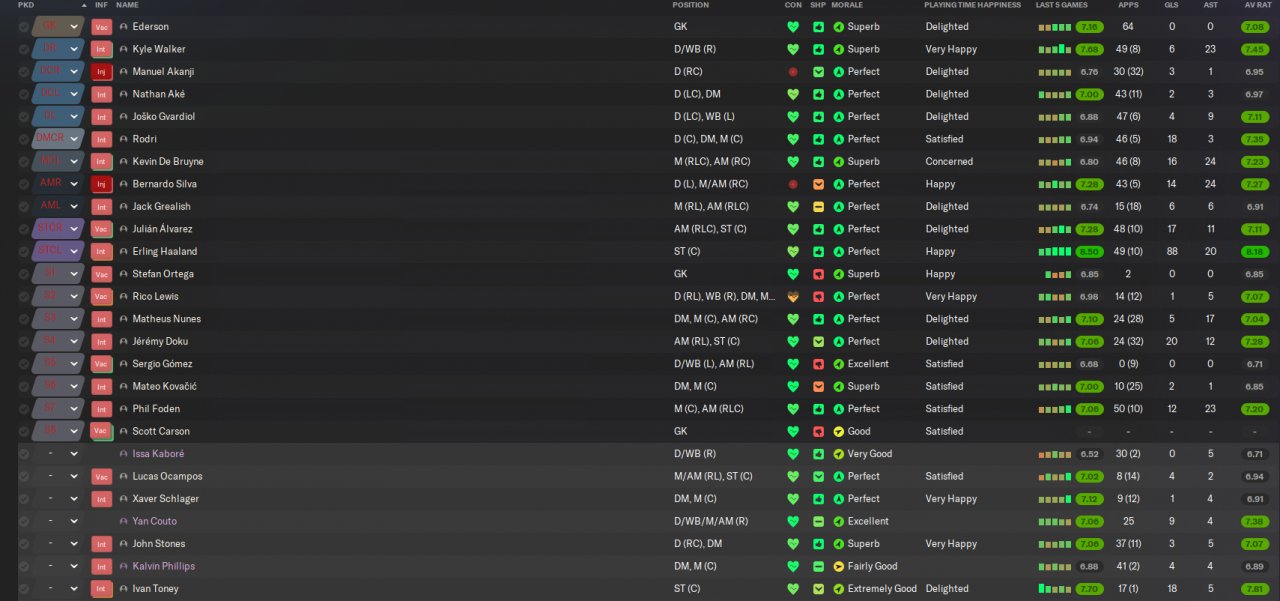Click the red match sharpness icon for Stefan Ortega
Image resolution: width=1280 pixels, height=601 pixels.
tap(818, 274)
